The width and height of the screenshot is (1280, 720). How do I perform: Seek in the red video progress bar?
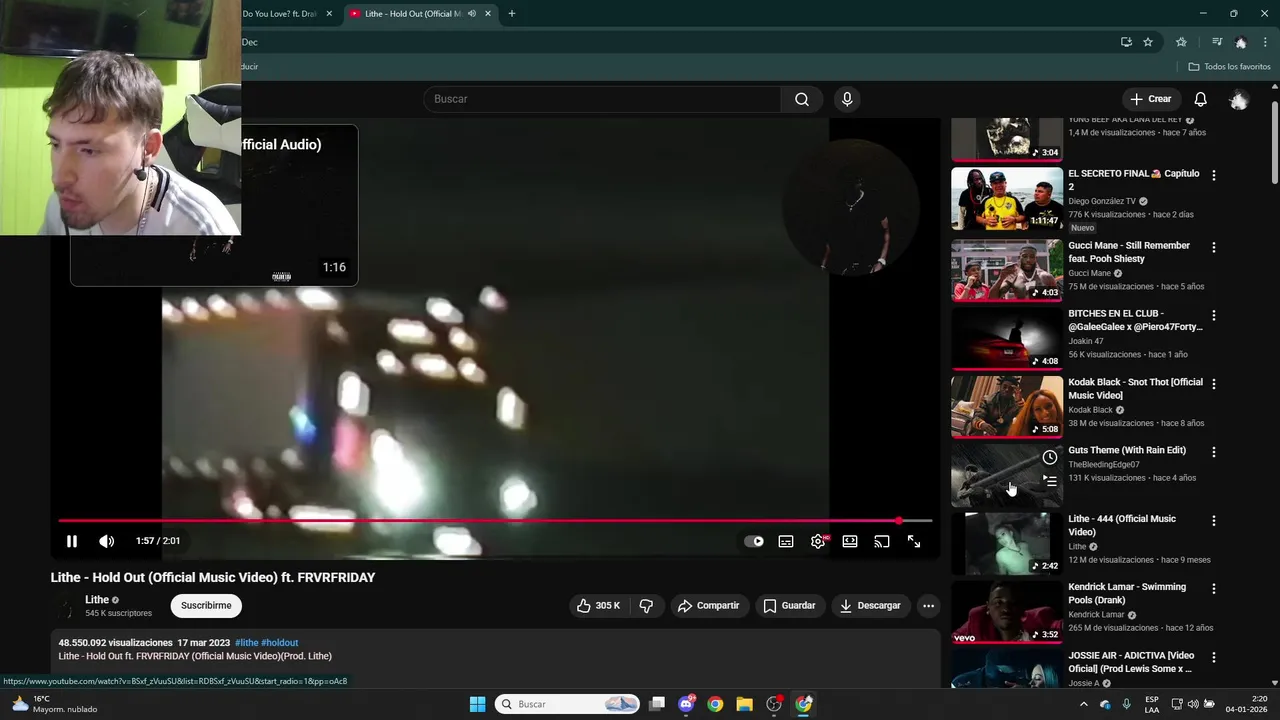495,521
